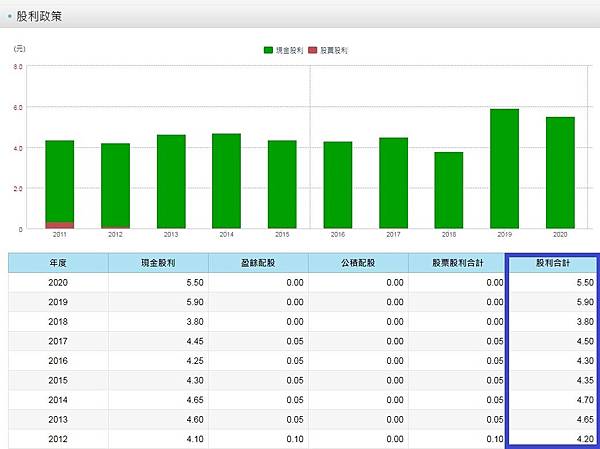Select the 2013 green bar in chart
This screenshot has width=600, height=449.
coord(171,181)
